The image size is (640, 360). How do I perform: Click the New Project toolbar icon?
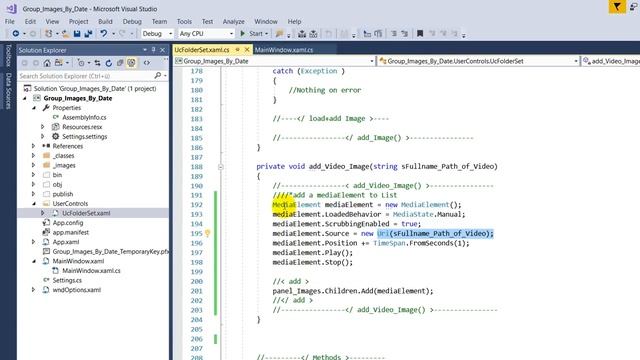[49, 33]
